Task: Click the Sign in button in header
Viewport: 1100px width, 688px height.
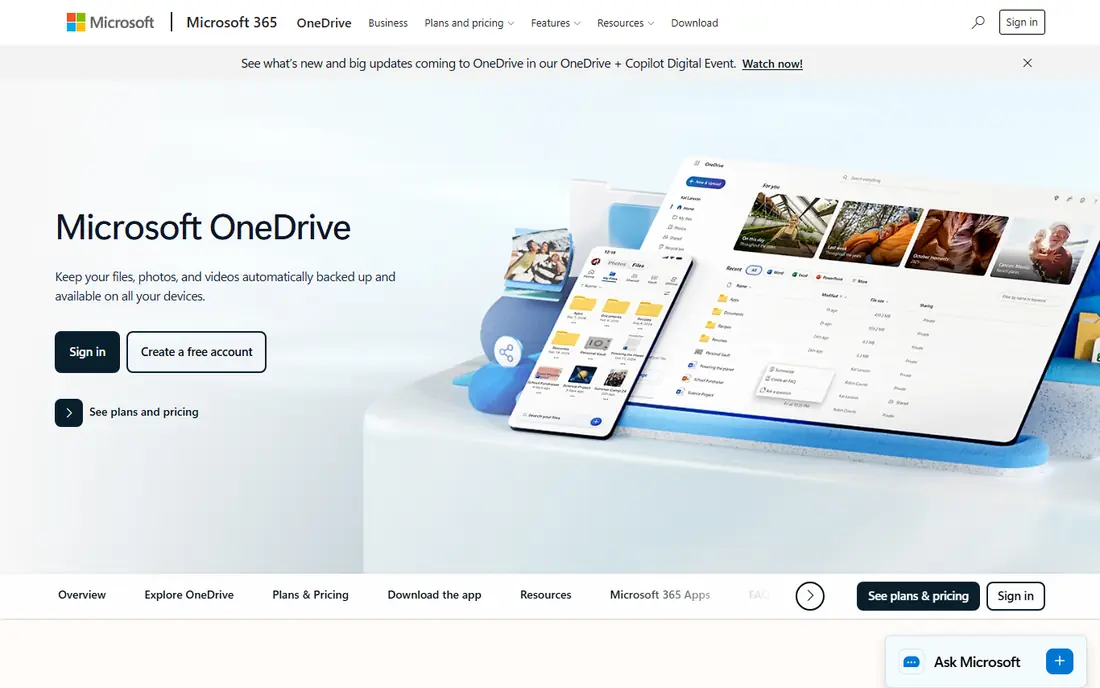Action: [1021, 22]
